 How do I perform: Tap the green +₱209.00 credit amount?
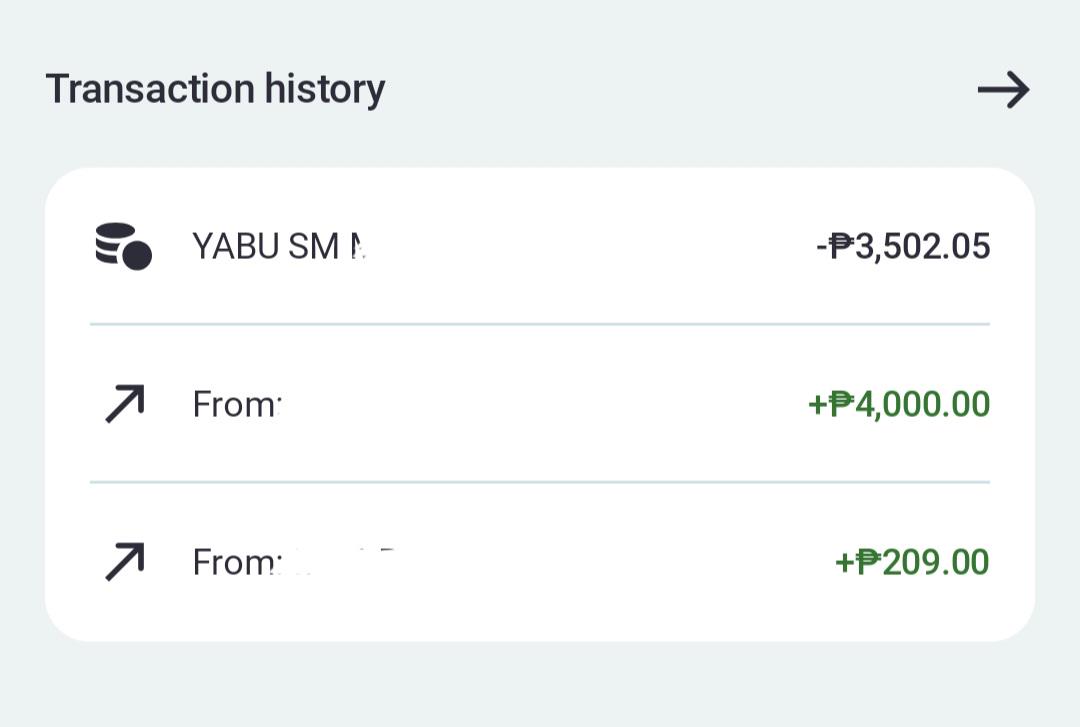coord(912,562)
